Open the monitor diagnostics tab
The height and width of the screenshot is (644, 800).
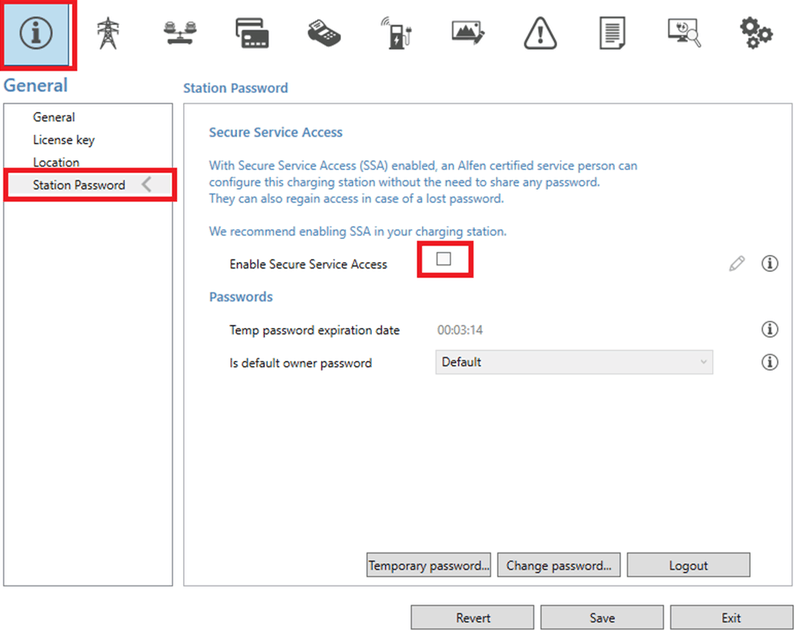point(684,34)
